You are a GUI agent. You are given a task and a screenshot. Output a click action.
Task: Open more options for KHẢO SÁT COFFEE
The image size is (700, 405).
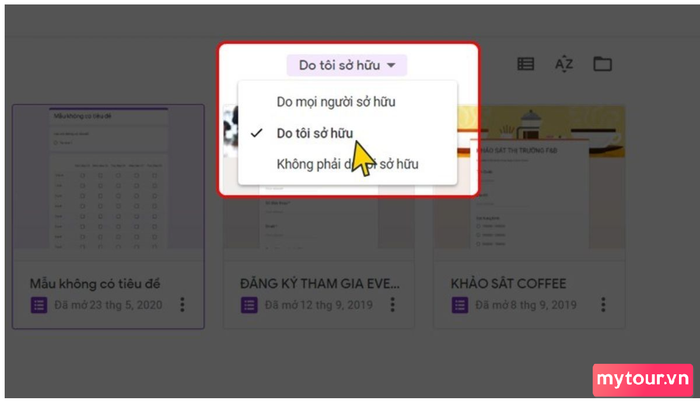[x=603, y=305]
